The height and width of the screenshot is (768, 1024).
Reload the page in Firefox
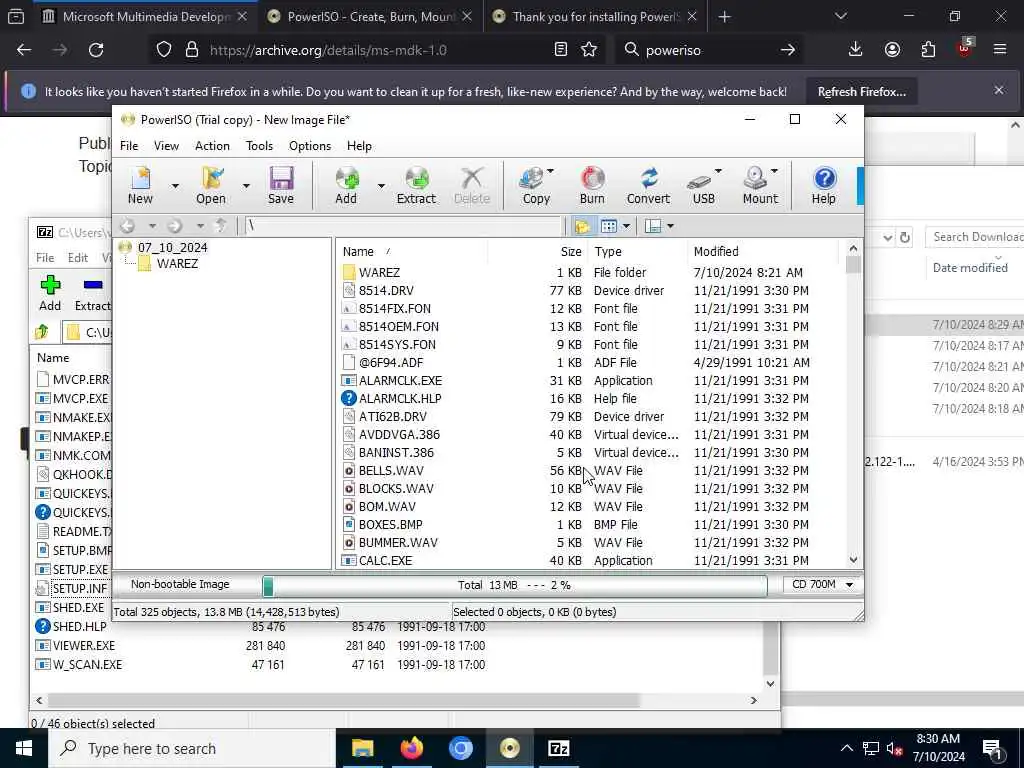tap(96, 50)
